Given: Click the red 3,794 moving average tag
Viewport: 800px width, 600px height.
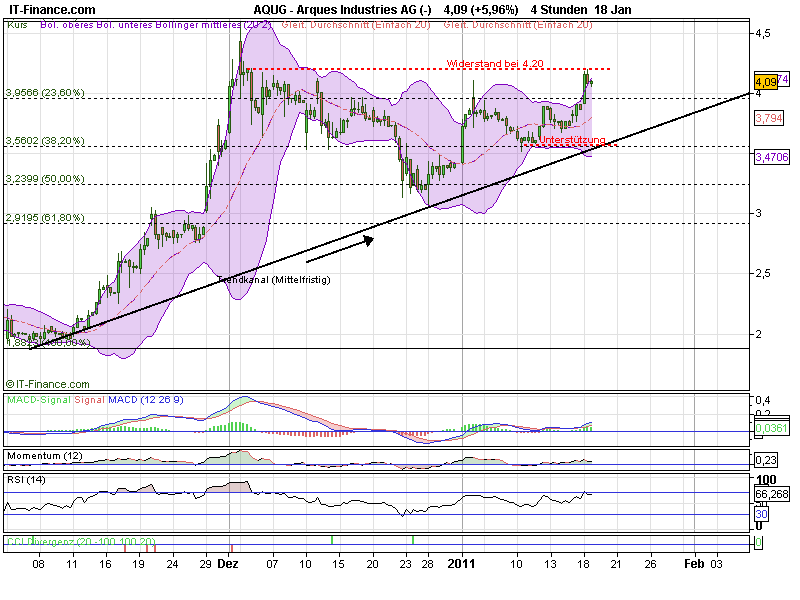Looking at the screenshot, I should (769, 118).
